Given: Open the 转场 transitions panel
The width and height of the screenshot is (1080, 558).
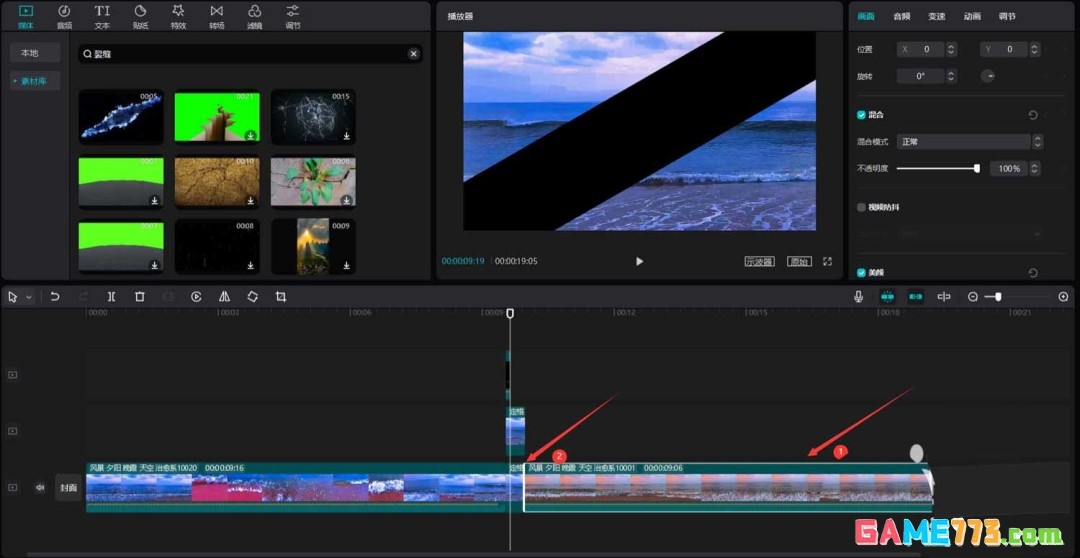Looking at the screenshot, I should [x=216, y=15].
